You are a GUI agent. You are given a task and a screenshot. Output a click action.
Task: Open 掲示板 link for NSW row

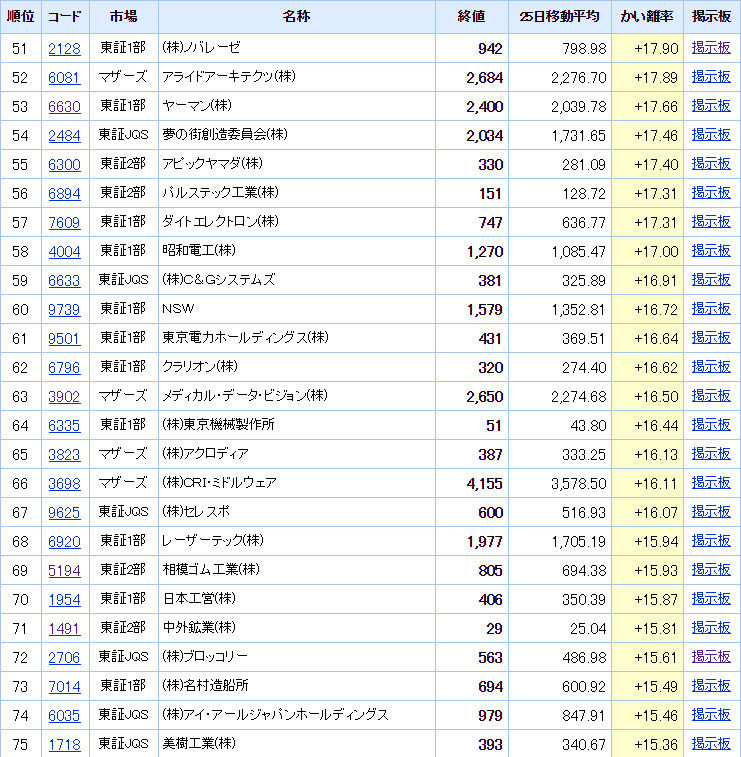point(711,308)
